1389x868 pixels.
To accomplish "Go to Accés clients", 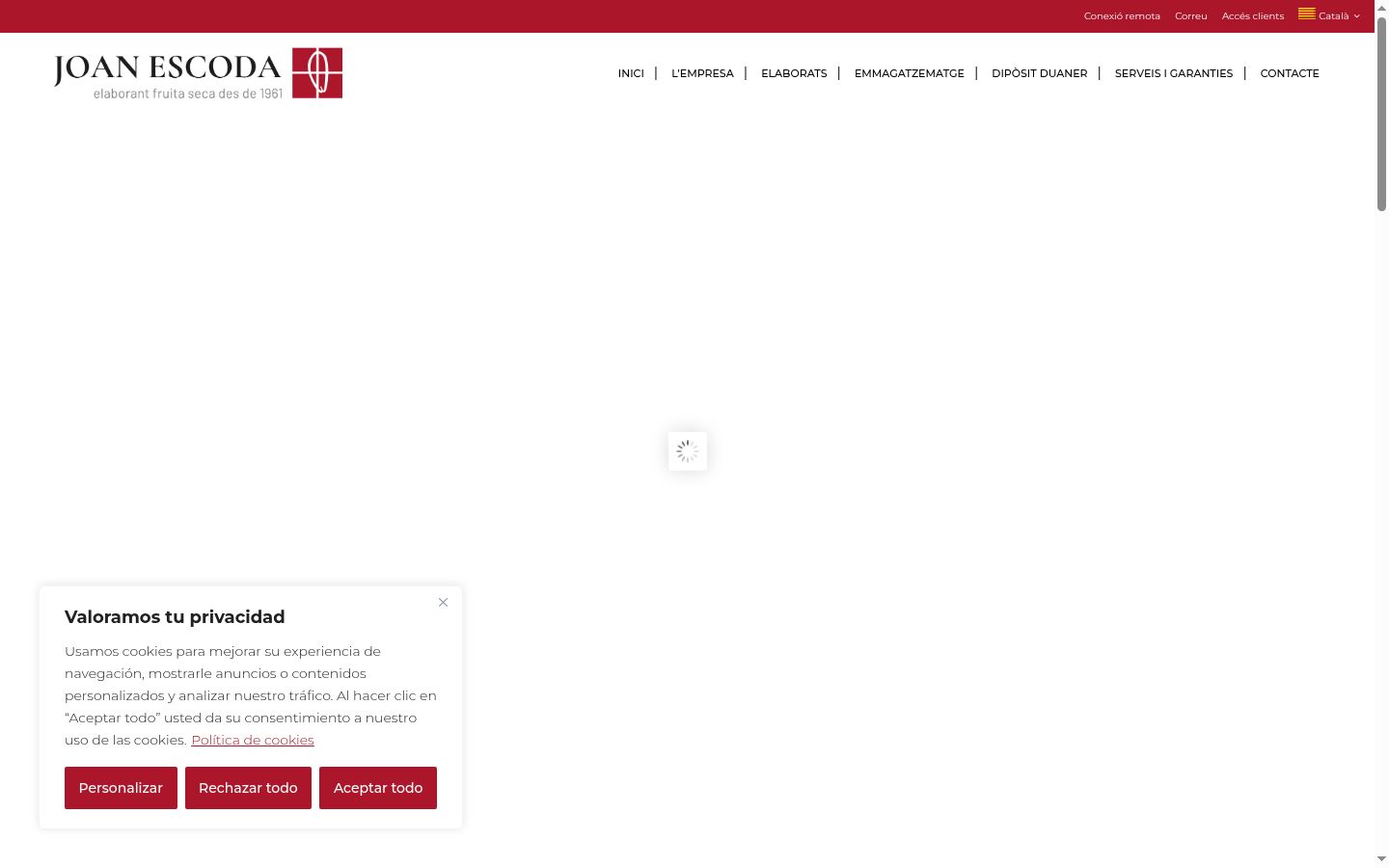I will point(1253,16).
